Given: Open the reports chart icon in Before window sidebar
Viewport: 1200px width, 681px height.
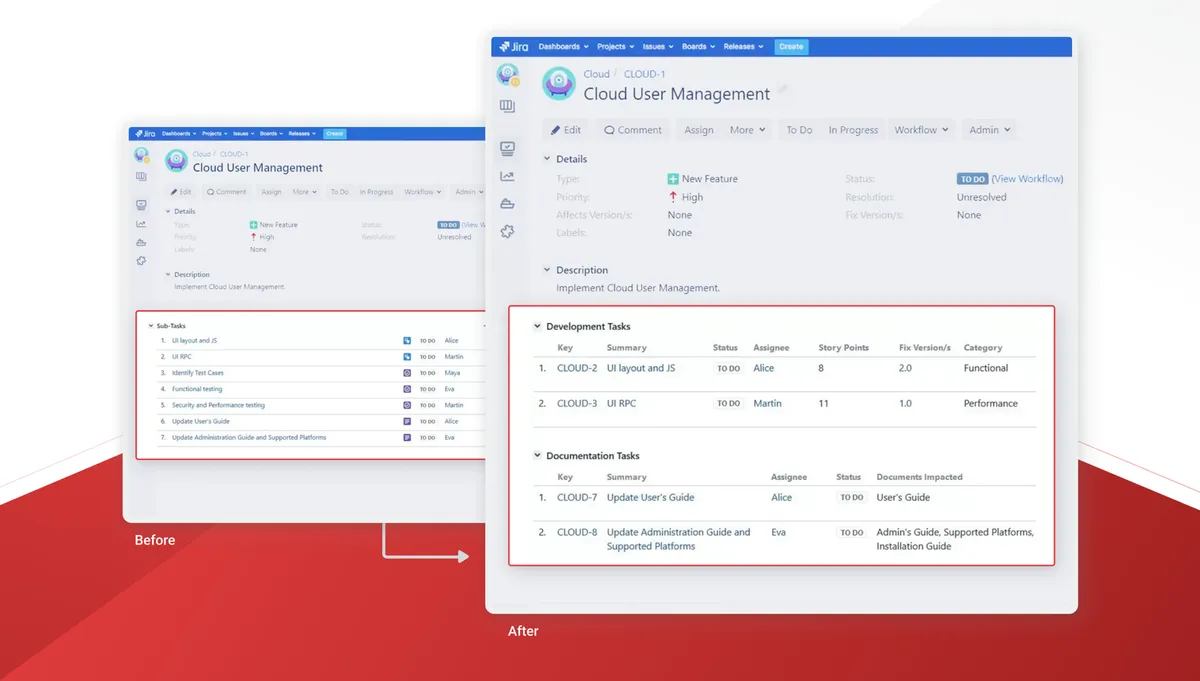Looking at the screenshot, I should pyautogui.click(x=141, y=224).
